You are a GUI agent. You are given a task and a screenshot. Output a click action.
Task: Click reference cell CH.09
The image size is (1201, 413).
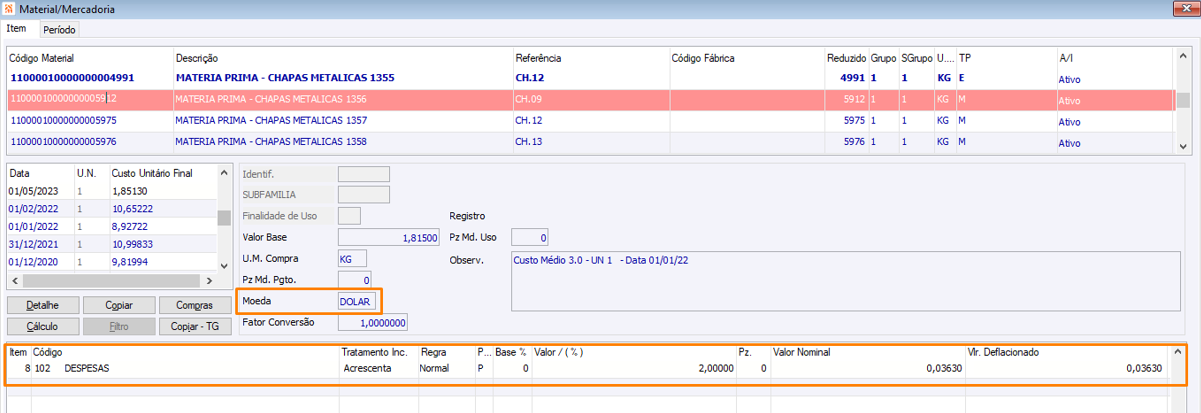click(528, 100)
